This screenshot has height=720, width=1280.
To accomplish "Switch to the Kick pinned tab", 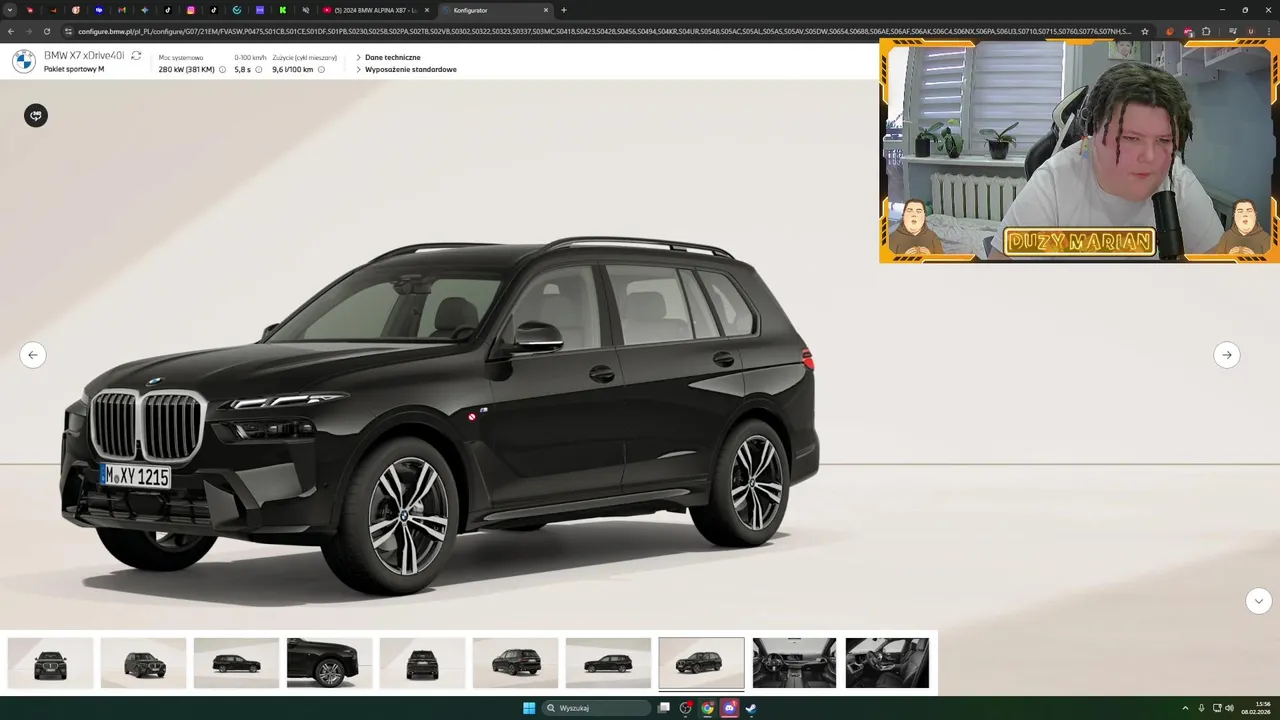I will (x=282, y=10).
